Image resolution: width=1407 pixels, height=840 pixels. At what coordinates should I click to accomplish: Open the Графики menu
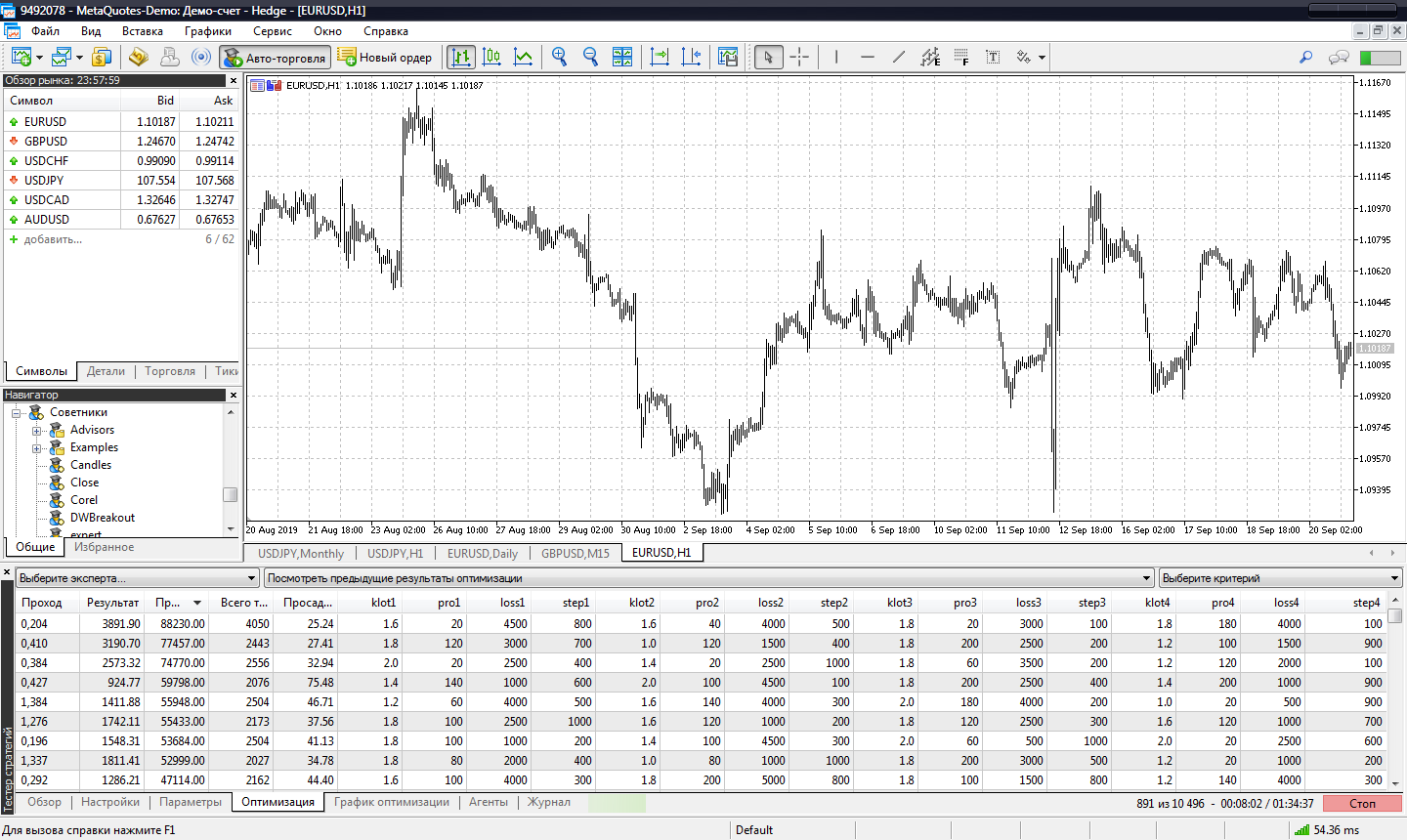[x=207, y=31]
